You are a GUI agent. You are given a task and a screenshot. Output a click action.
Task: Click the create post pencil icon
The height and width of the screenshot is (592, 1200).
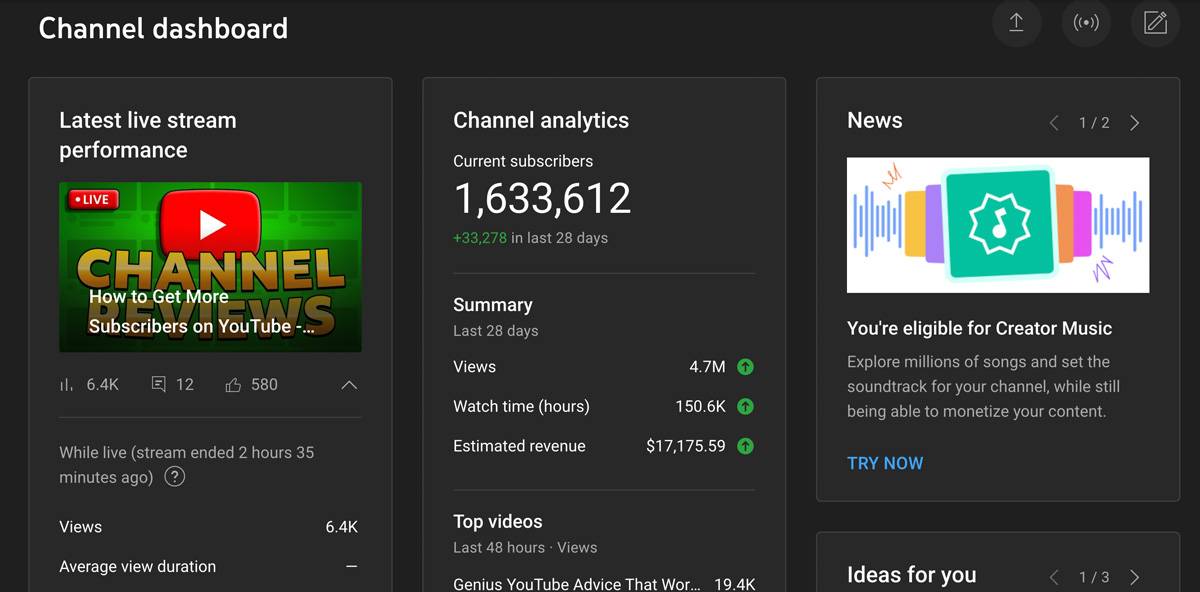pos(1155,22)
